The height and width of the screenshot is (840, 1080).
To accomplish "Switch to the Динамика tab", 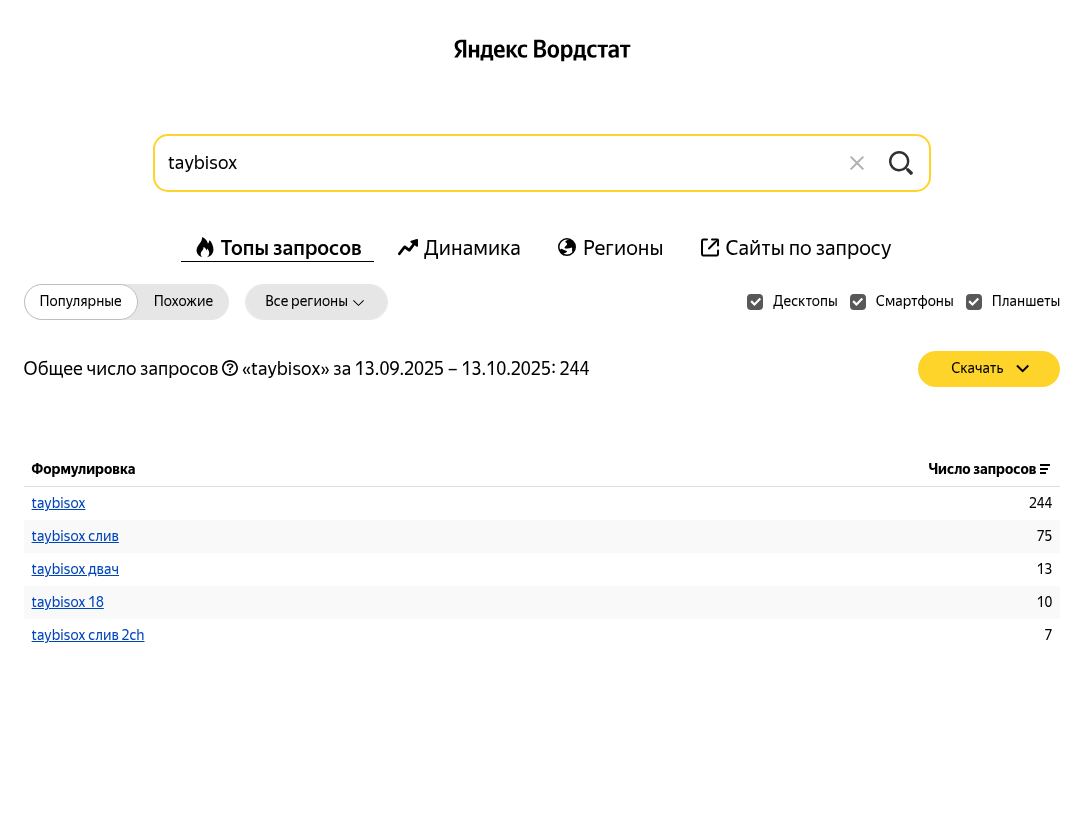I will coord(459,248).
